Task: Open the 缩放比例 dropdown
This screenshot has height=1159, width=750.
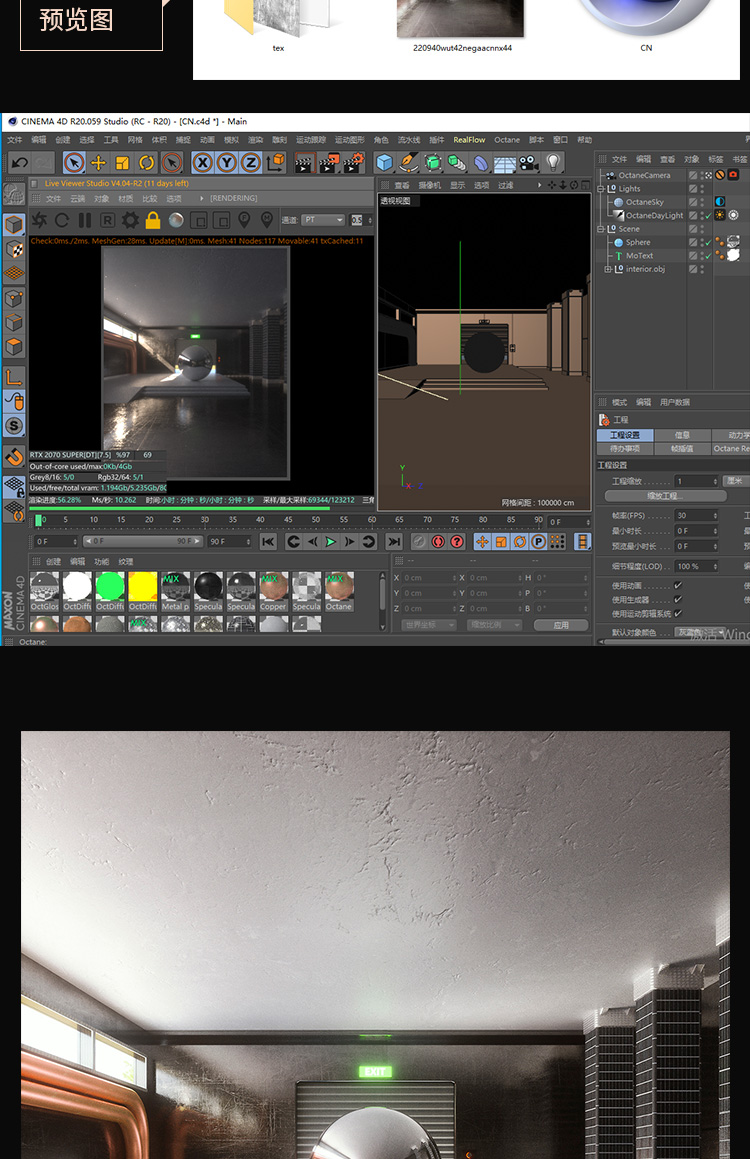Action: coord(495,625)
